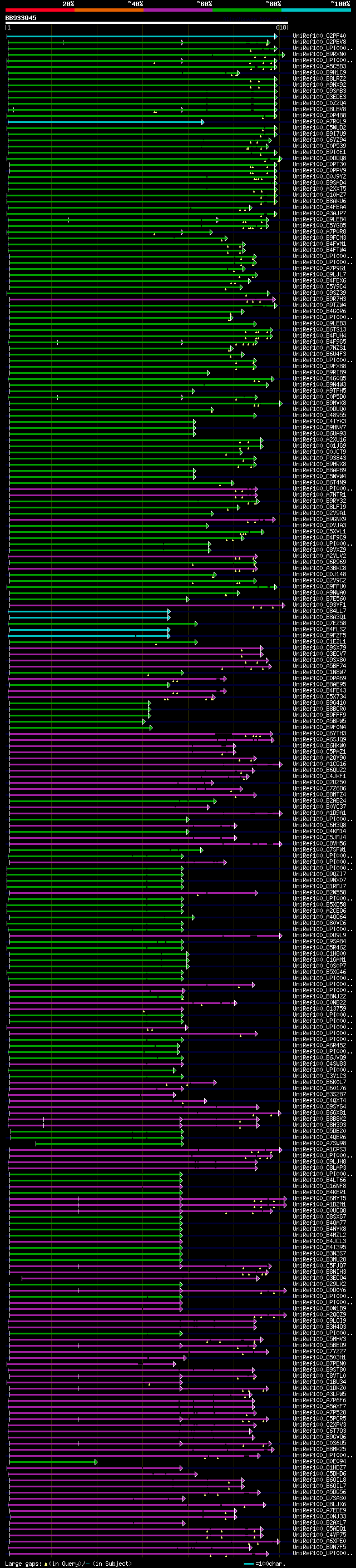Open the UniRef100_C0P488 hit

(x=319, y=115)
